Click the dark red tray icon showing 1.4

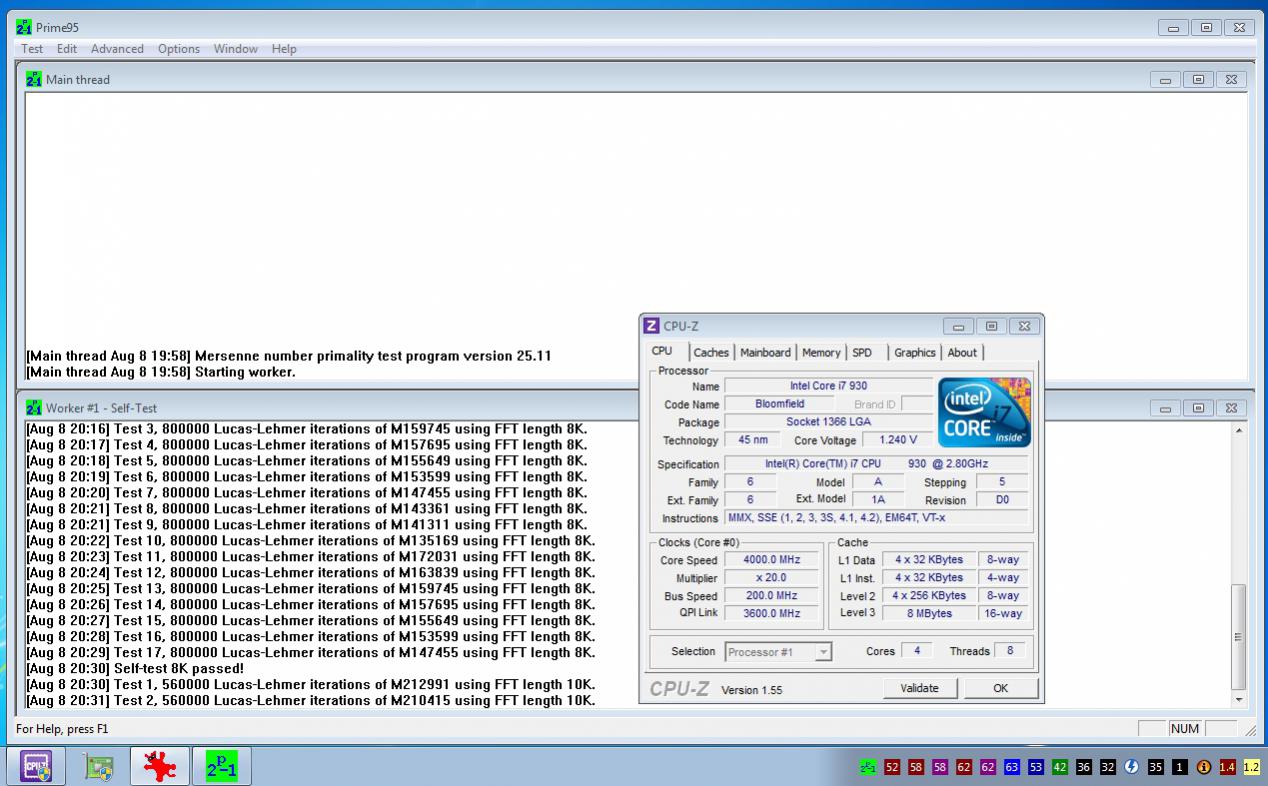point(1228,767)
